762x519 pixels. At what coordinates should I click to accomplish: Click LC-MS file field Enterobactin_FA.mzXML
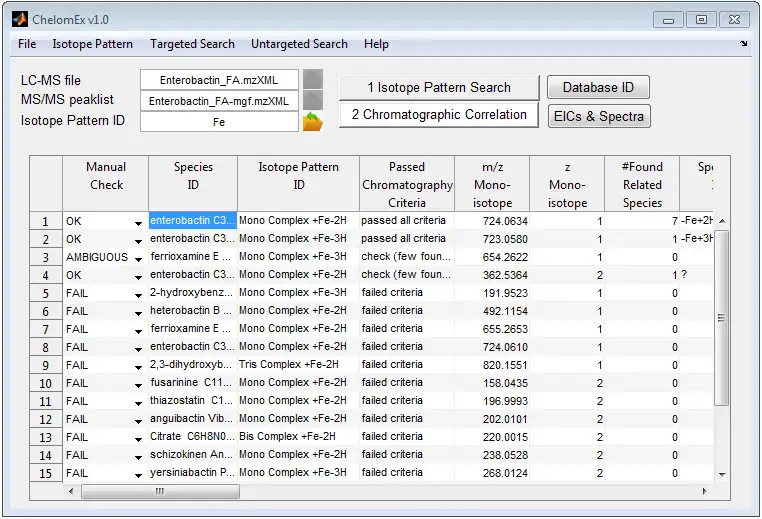pyautogui.click(x=219, y=80)
